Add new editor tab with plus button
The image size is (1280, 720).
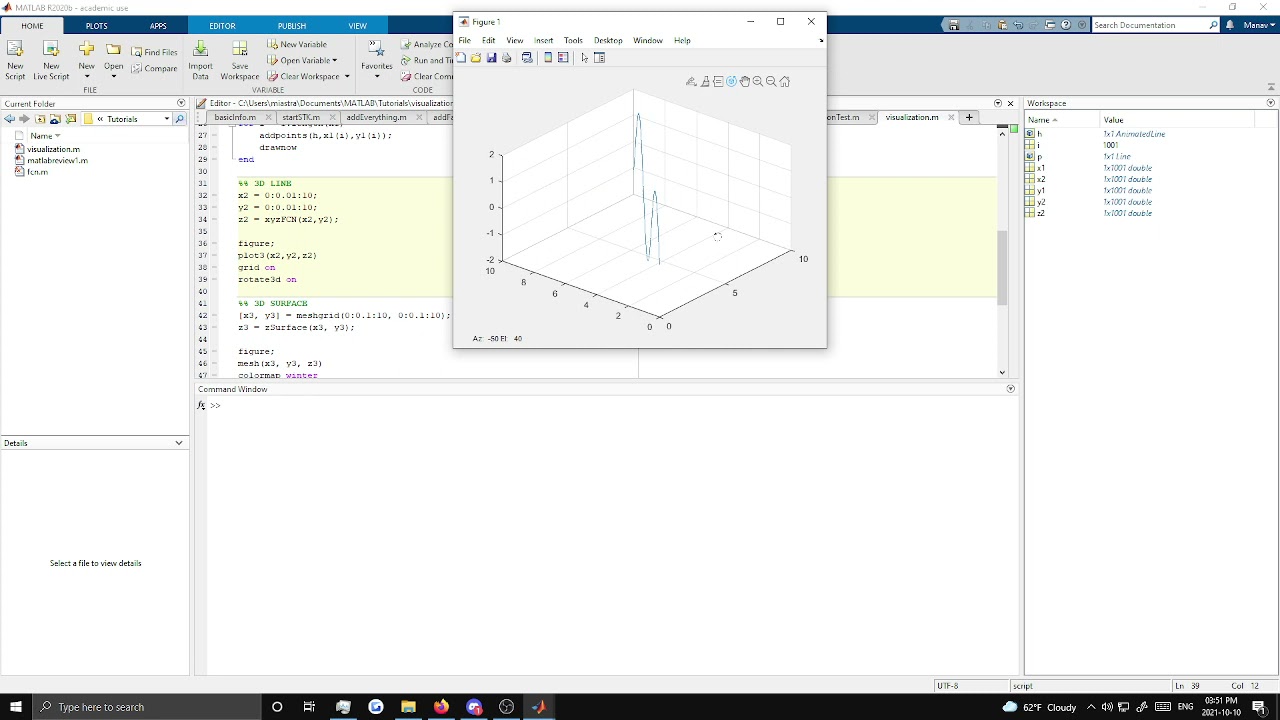coord(968,117)
